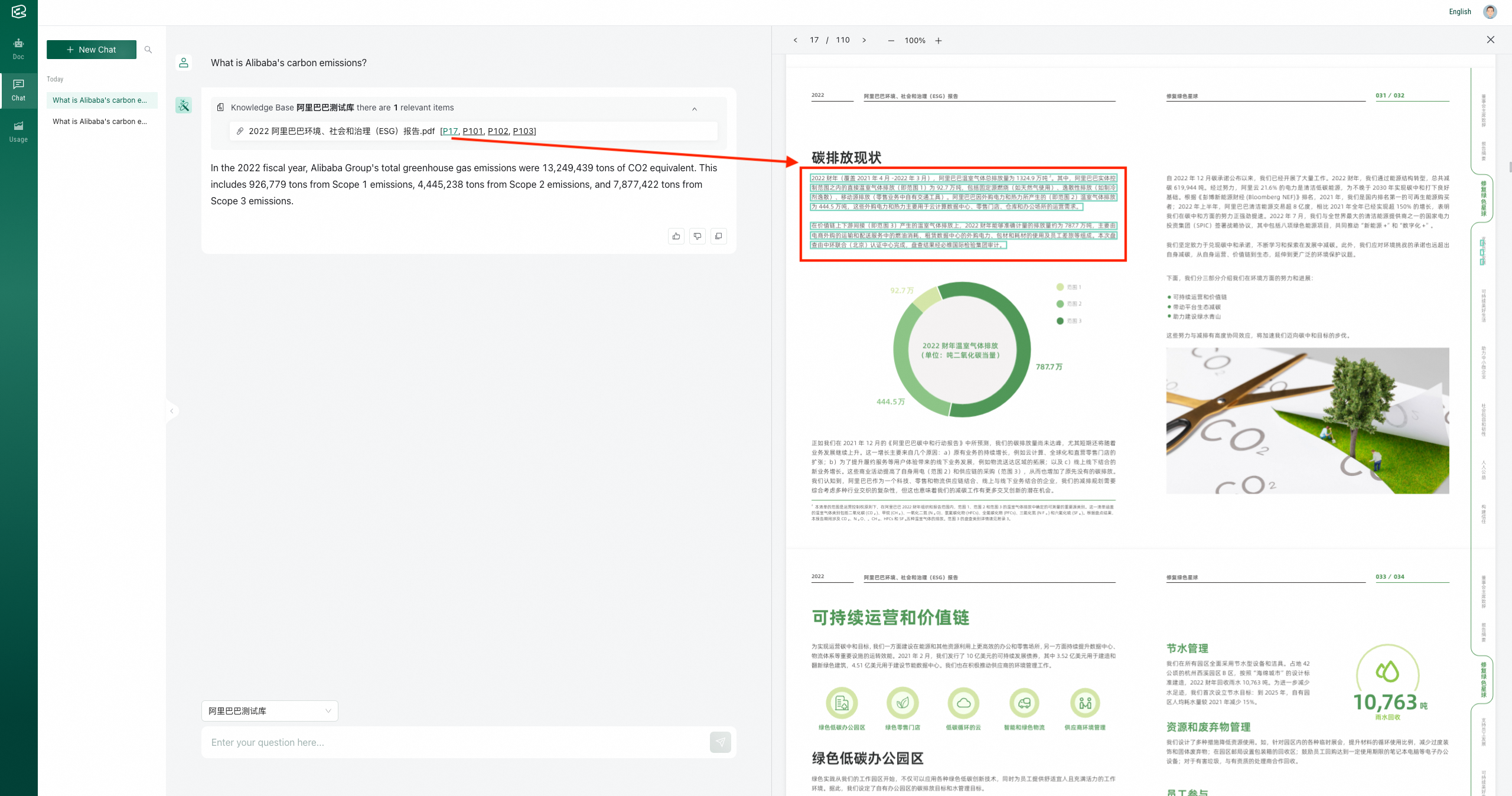The width and height of the screenshot is (1512, 796).
Task: Click the search chats magnifier icon
Action: [148, 50]
